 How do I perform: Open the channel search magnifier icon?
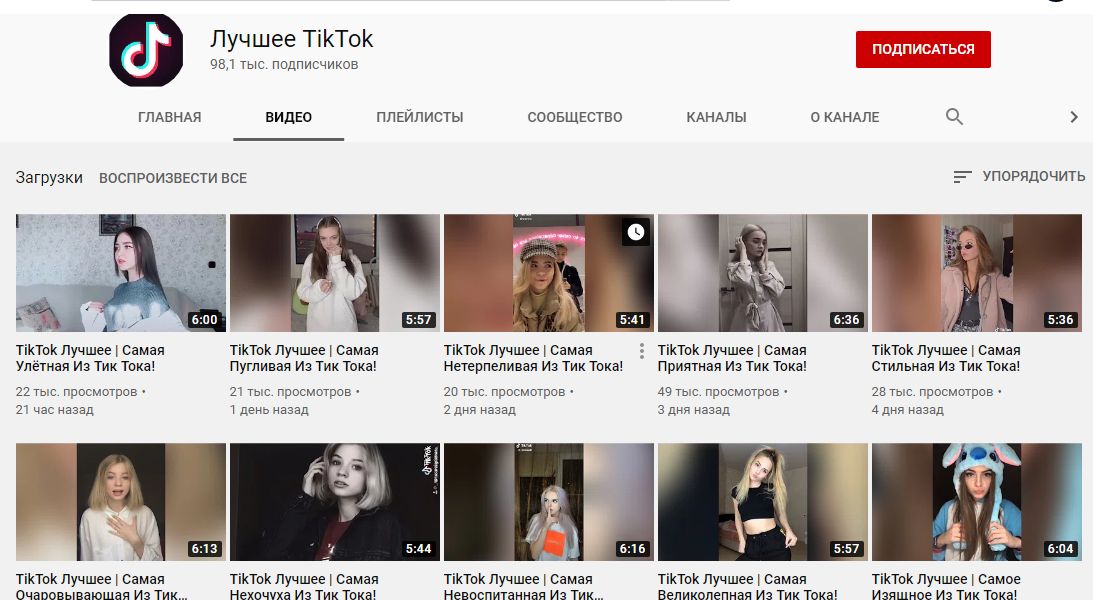[954, 117]
